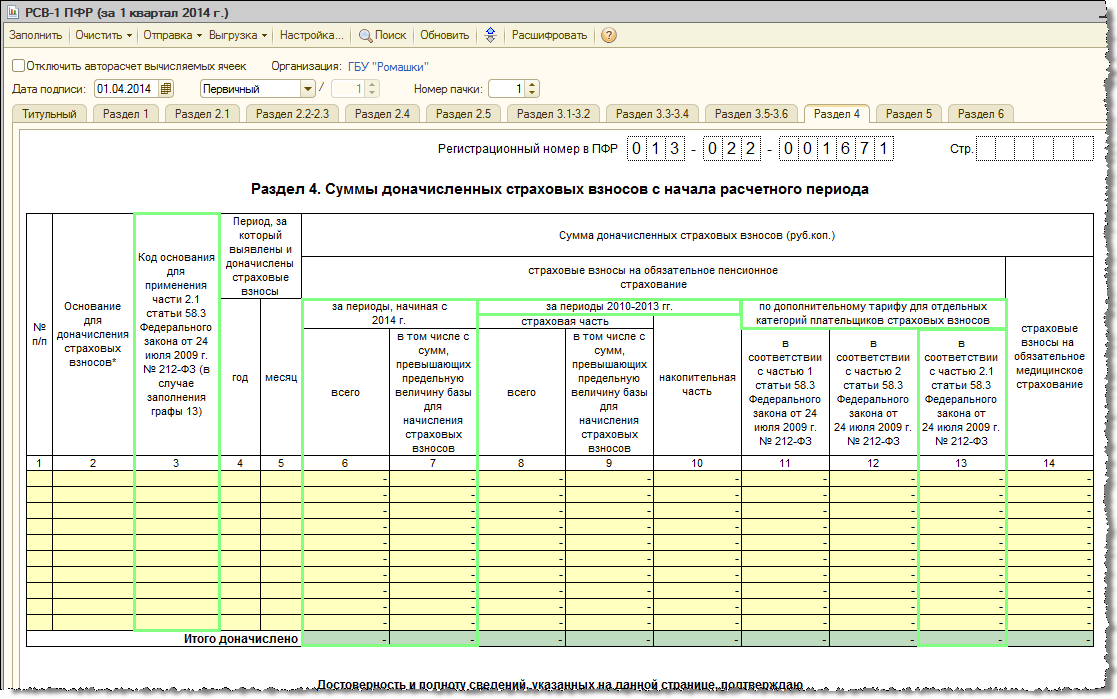Open the Раздел 6 tab
The width and height of the screenshot is (1117, 699).
[x=980, y=114]
